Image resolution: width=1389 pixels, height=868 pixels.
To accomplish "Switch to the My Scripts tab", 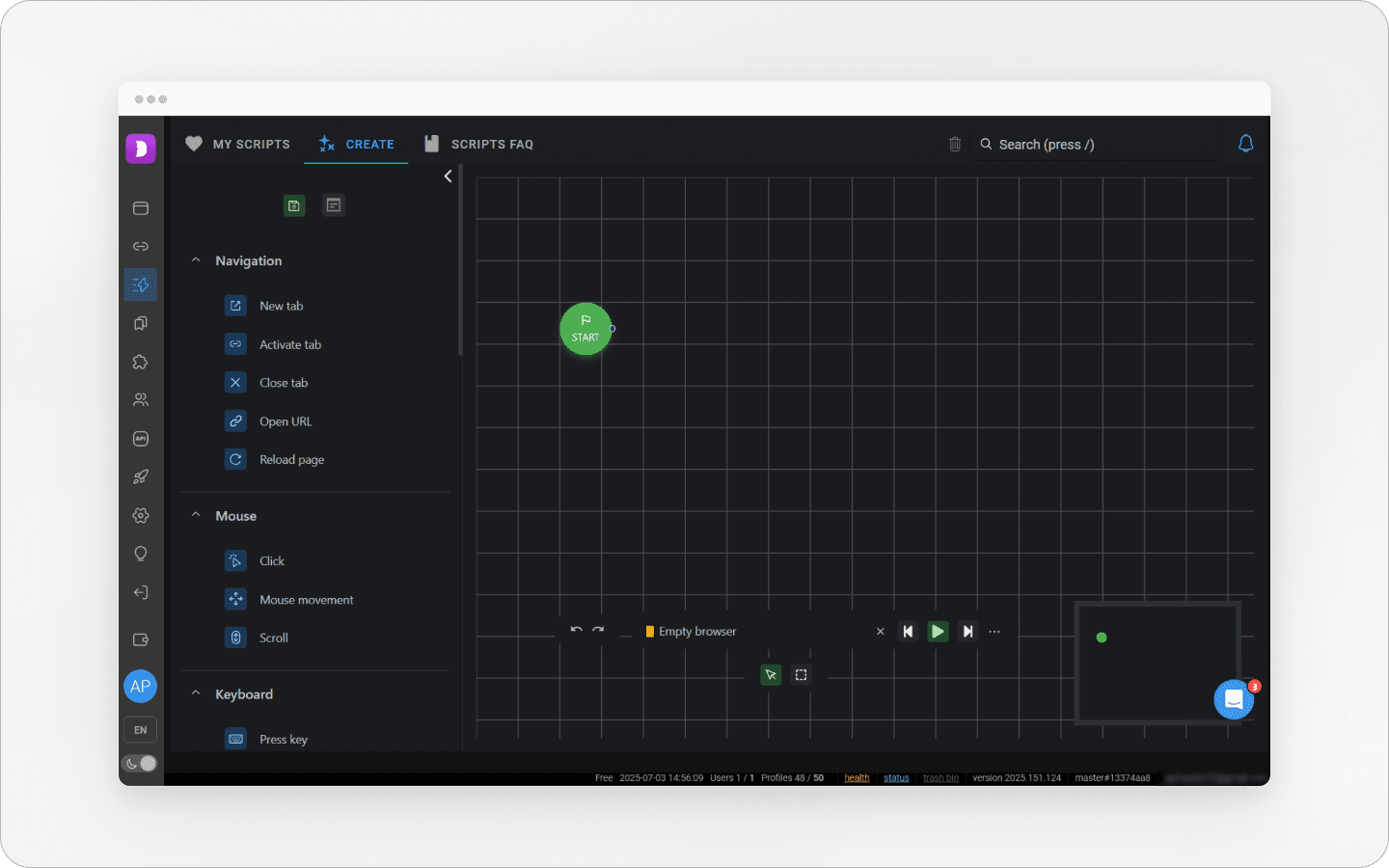I will 237,144.
